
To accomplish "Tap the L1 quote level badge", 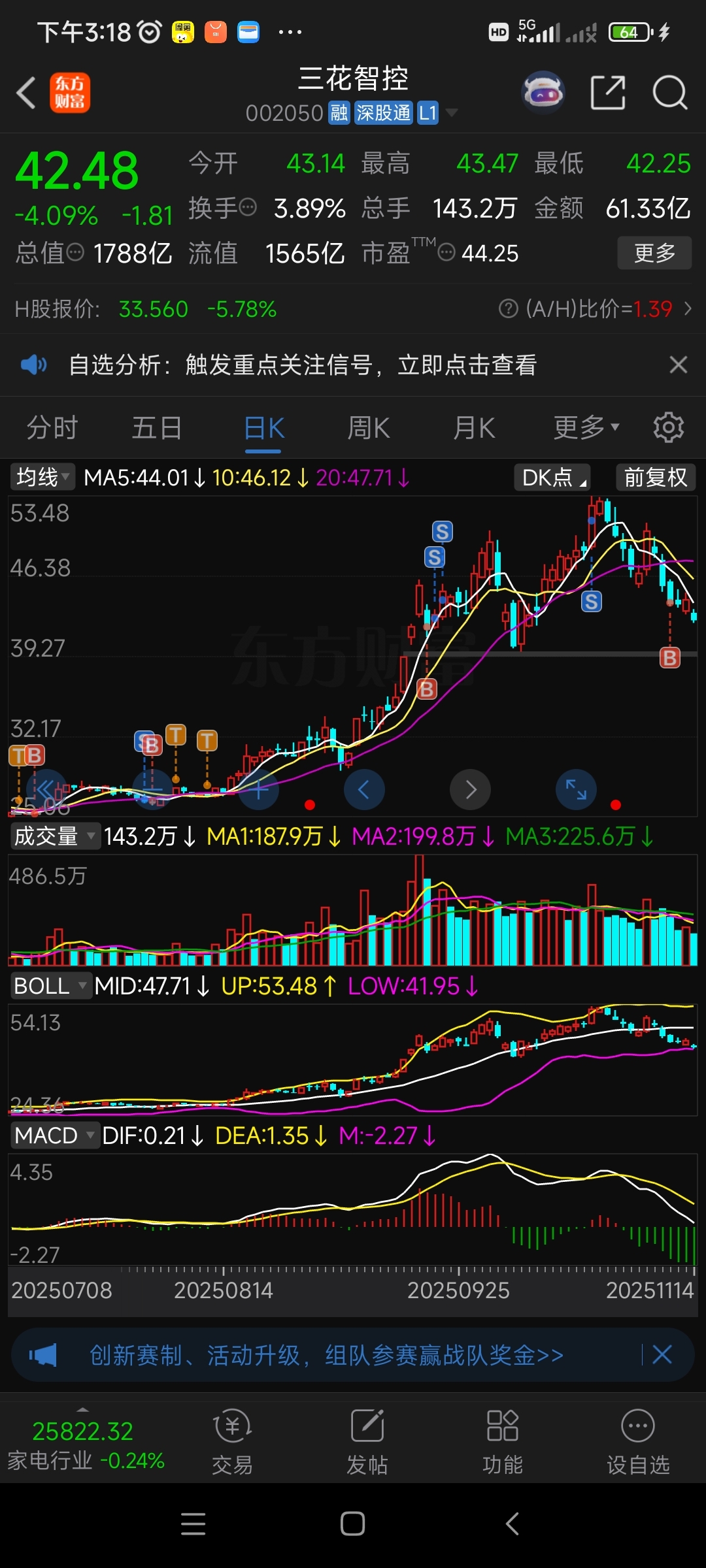I will tap(428, 113).
